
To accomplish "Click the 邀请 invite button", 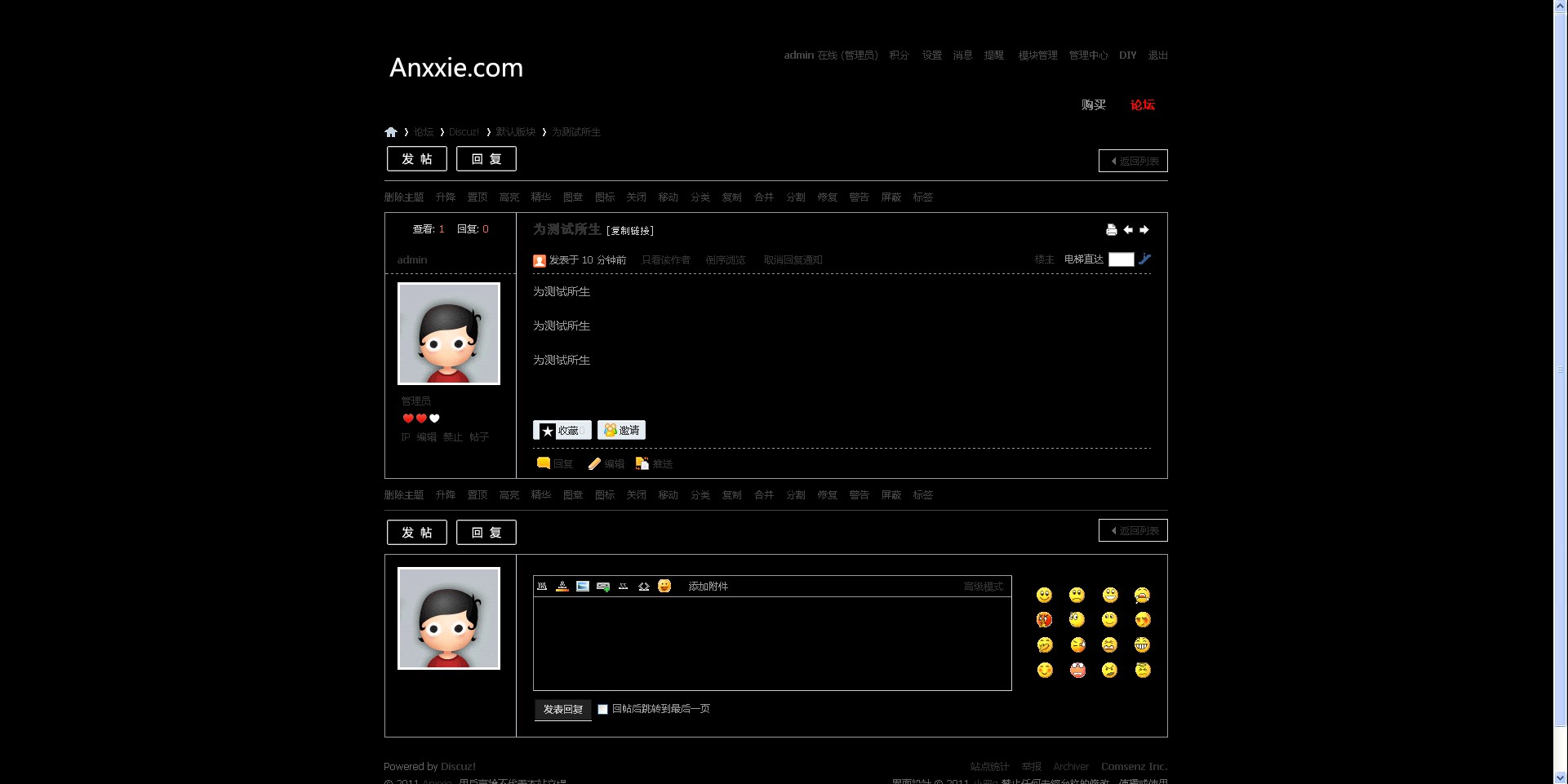I will (x=621, y=430).
